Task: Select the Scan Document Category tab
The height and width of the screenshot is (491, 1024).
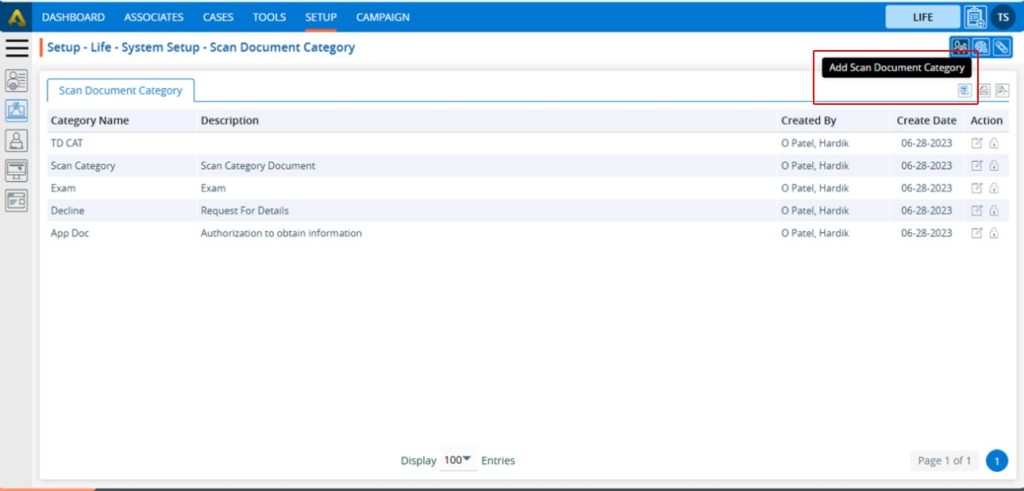Action: pos(120,90)
